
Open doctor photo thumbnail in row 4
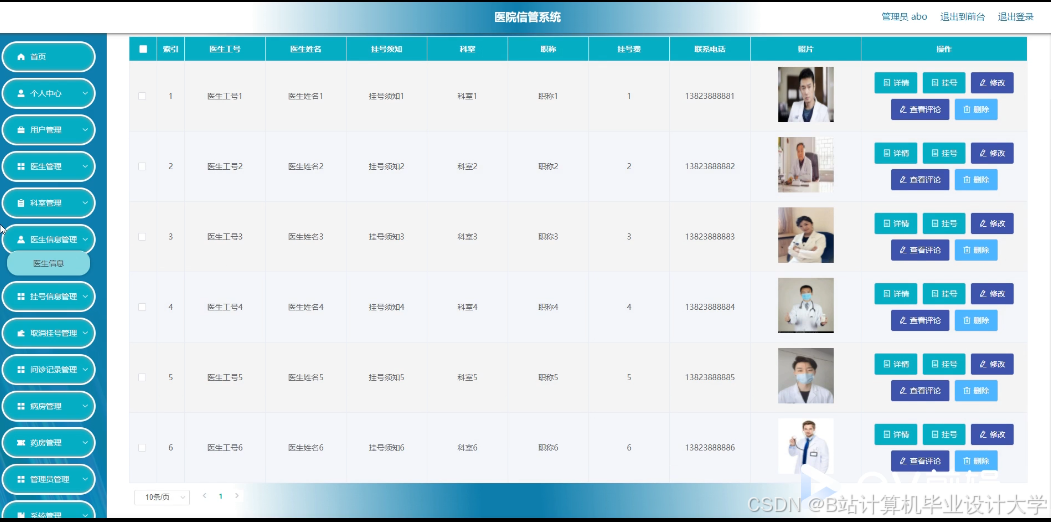point(806,306)
